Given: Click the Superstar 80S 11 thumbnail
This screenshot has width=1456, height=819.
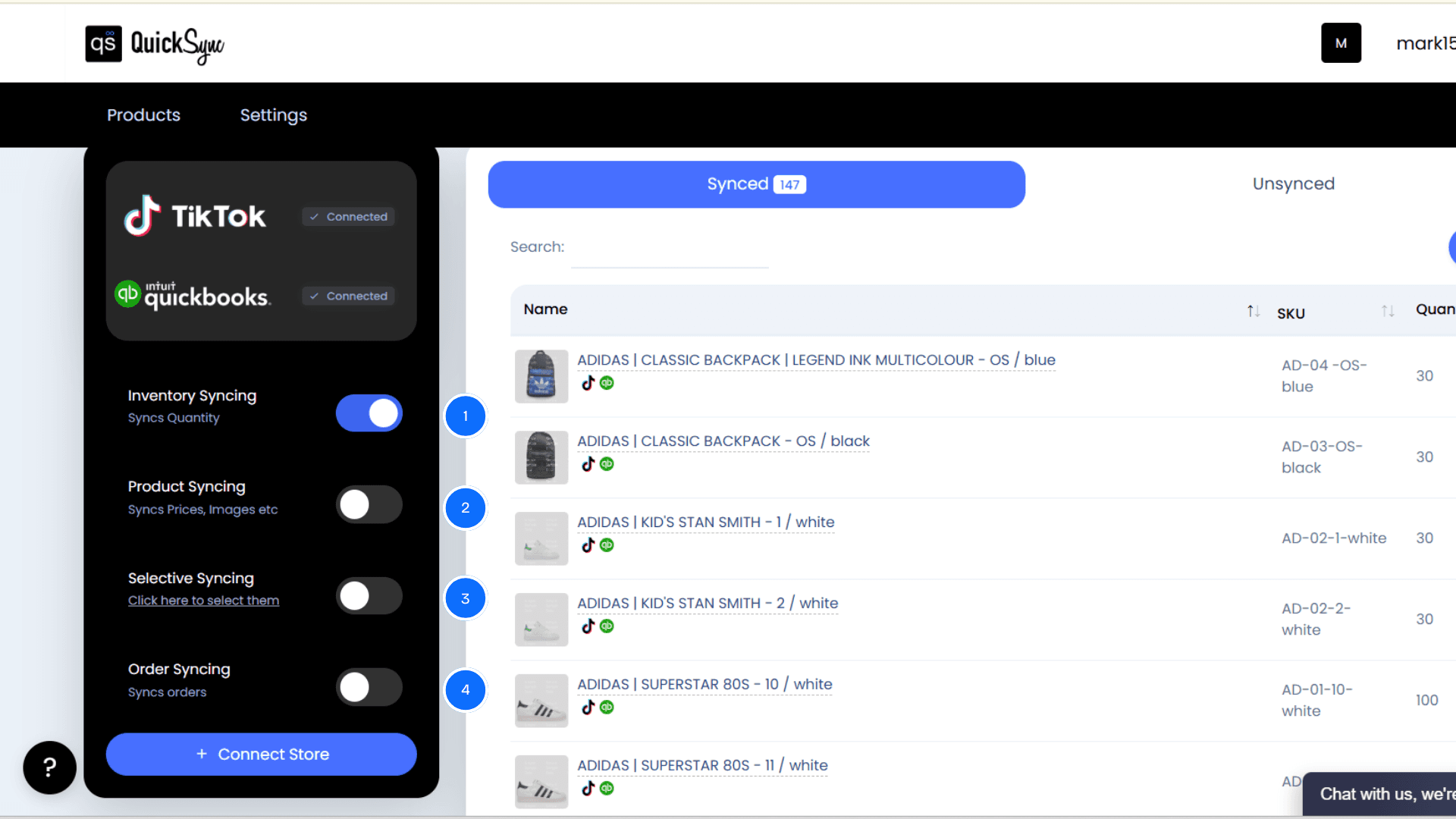Looking at the screenshot, I should 541,782.
